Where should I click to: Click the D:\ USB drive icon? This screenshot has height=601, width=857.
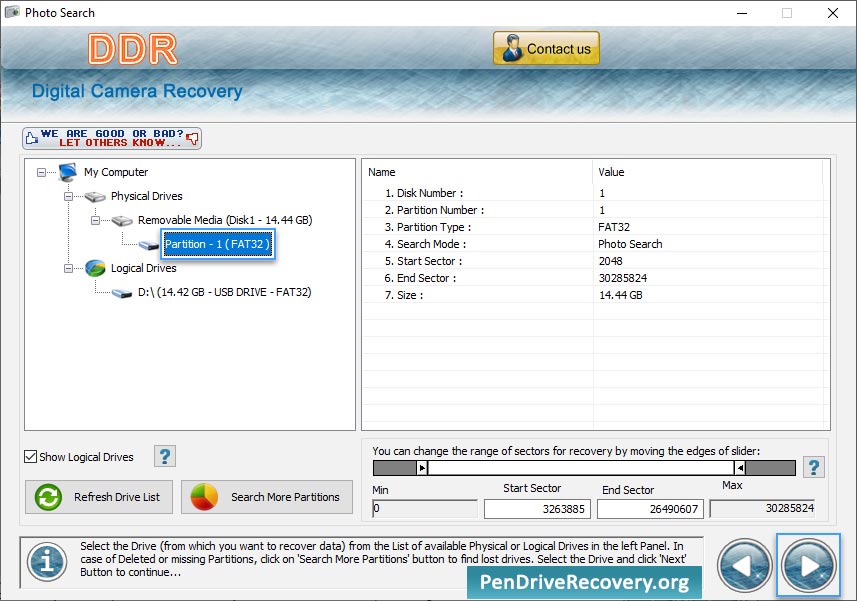(x=122, y=293)
